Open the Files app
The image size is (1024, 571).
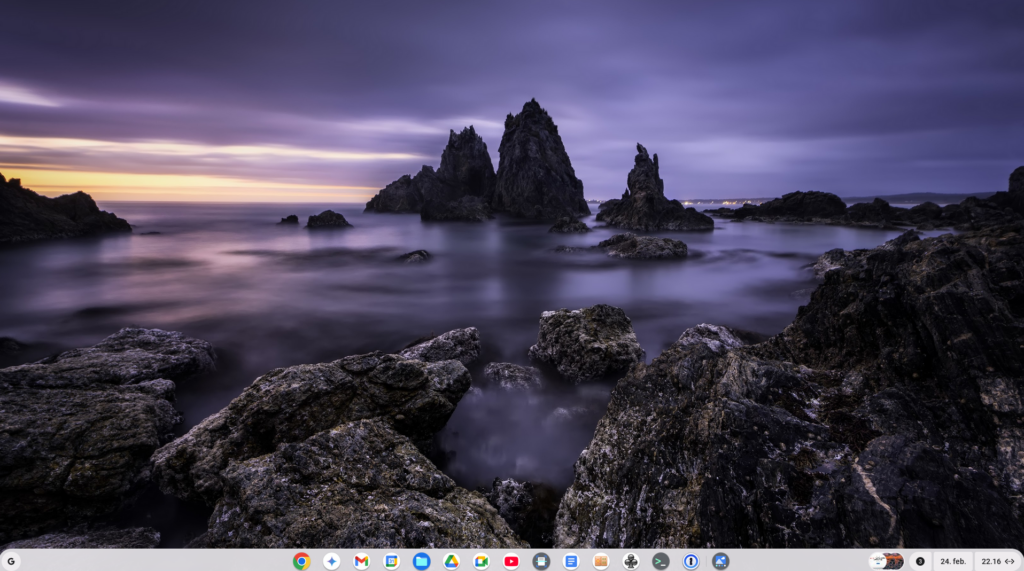tap(421, 561)
